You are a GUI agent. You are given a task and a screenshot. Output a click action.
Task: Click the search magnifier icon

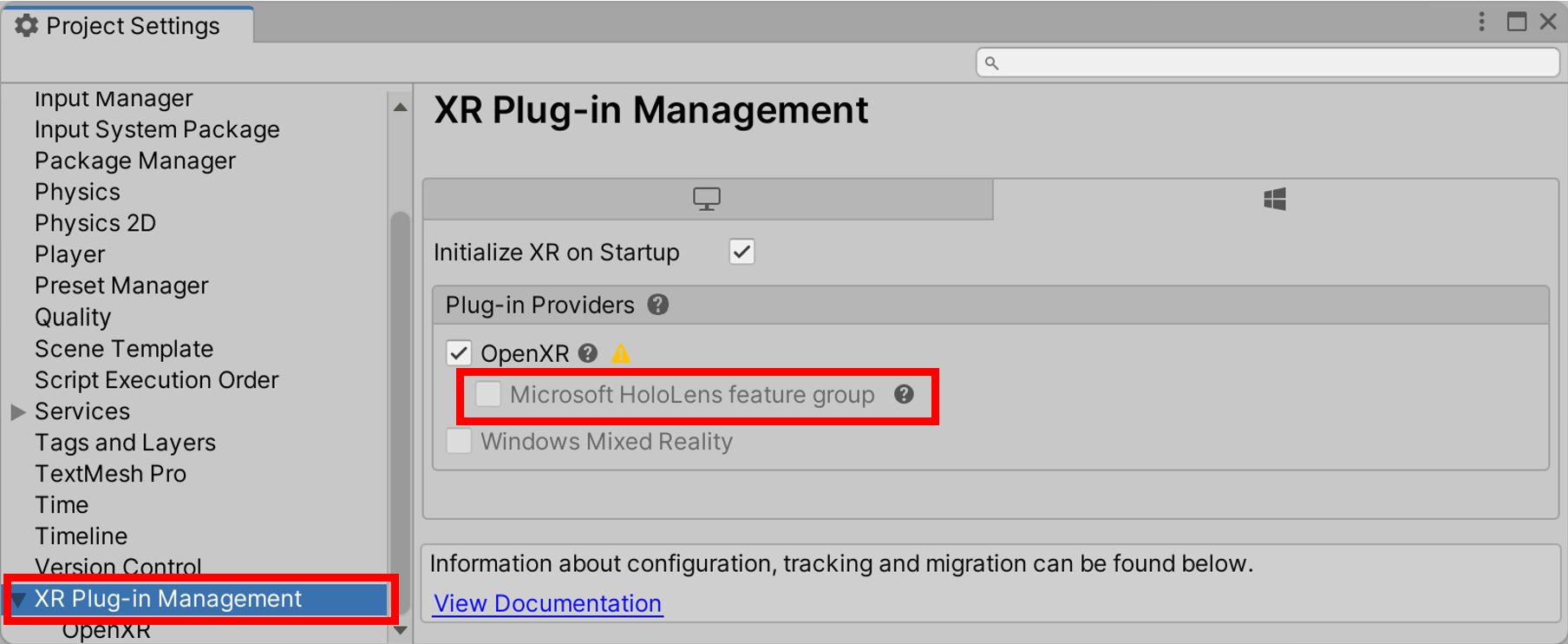click(x=992, y=62)
